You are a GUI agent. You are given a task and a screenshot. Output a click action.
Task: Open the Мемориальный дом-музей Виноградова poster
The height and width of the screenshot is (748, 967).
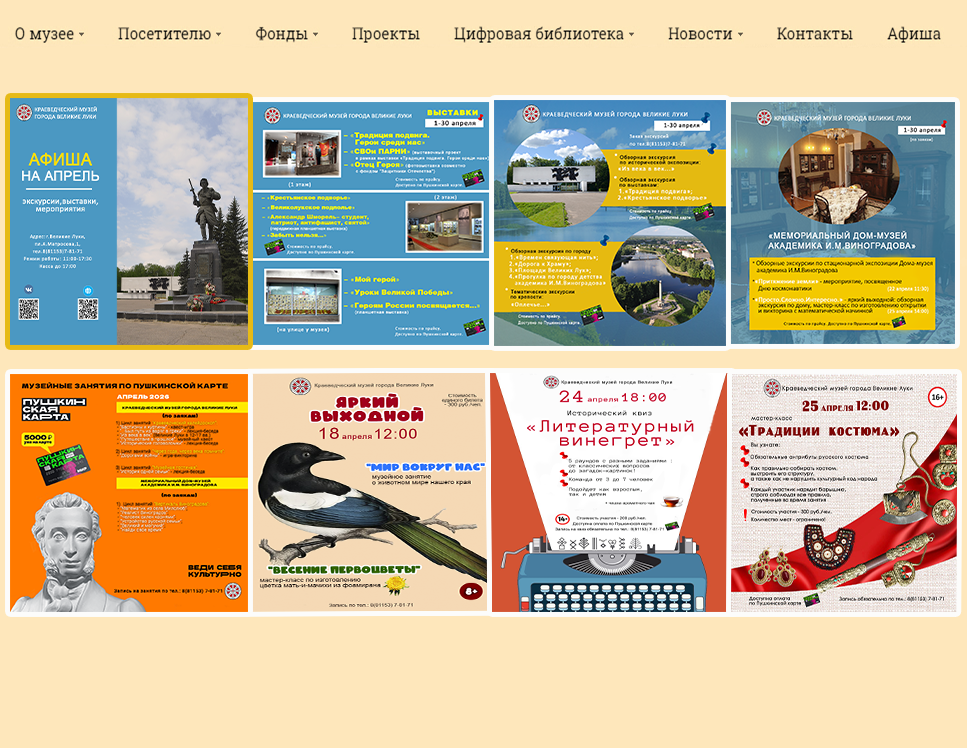[843, 222]
